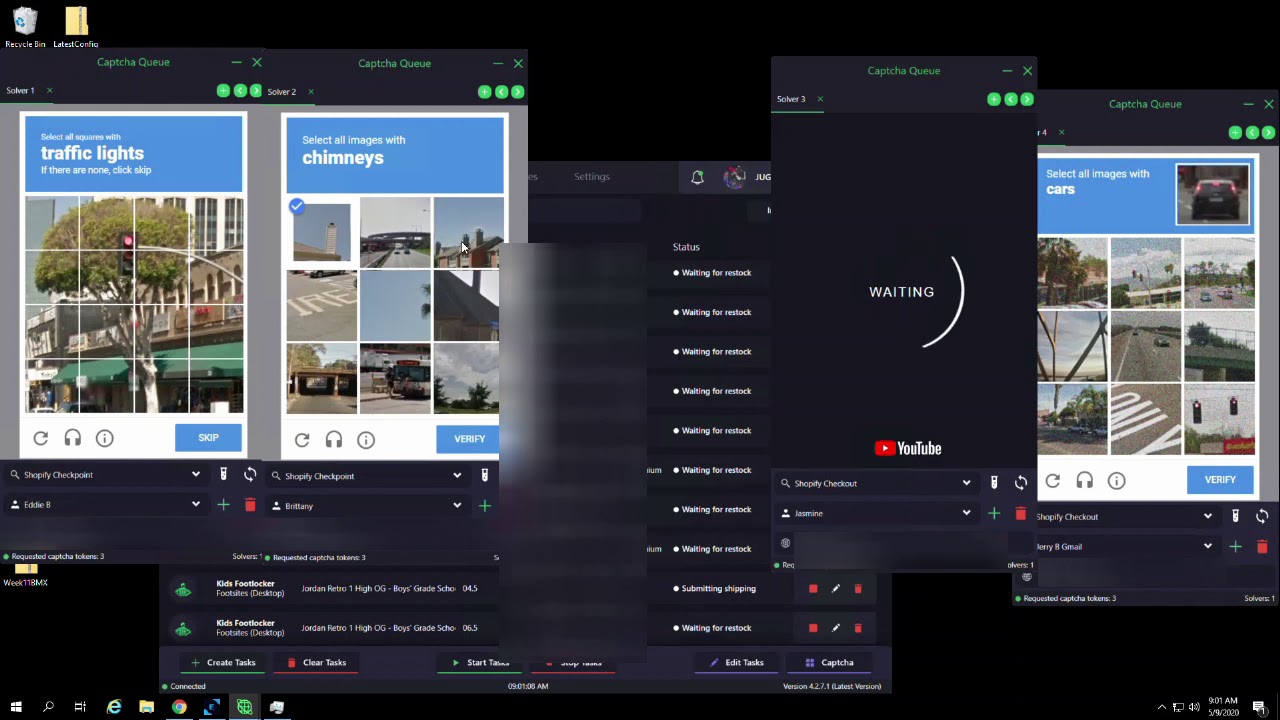Click the Start Tasks button

pos(480,663)
